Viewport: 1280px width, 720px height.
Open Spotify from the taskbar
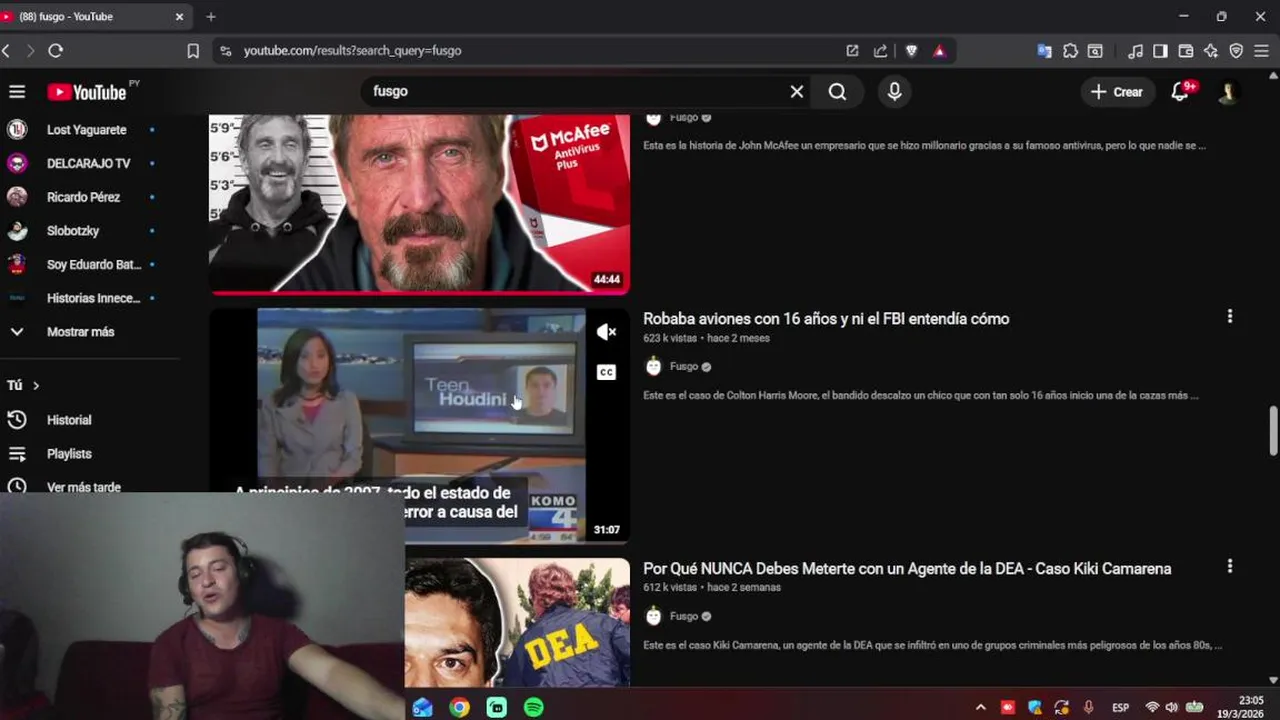[x=534, y=708]
